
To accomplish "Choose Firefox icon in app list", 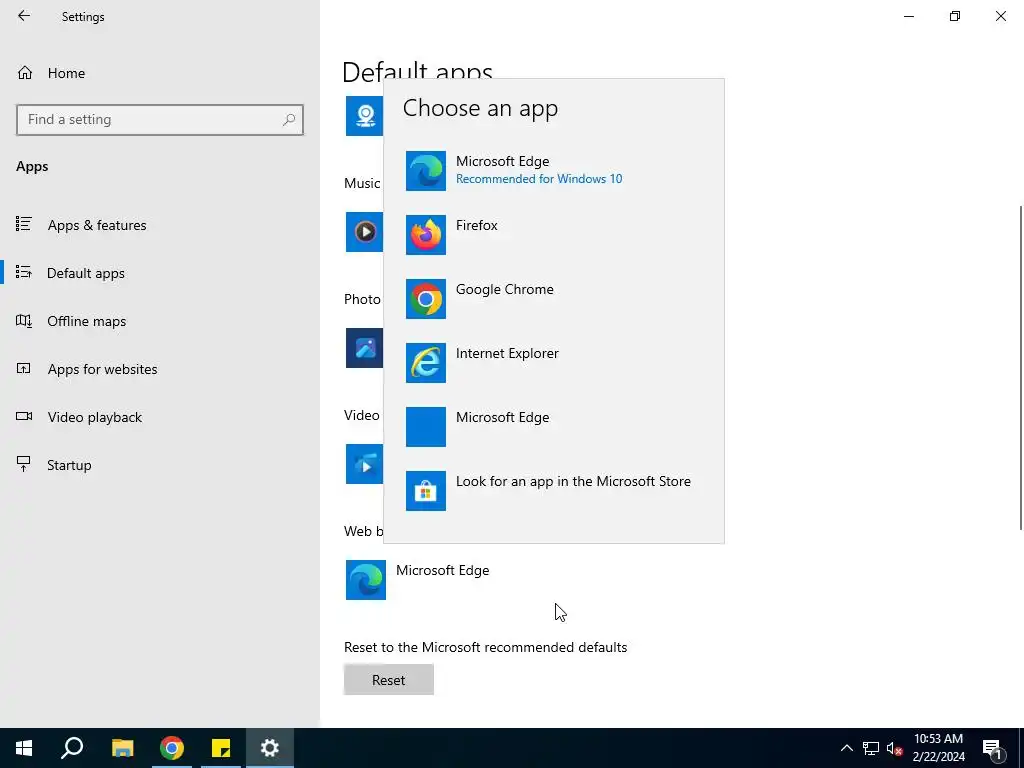I will point(426,235).
